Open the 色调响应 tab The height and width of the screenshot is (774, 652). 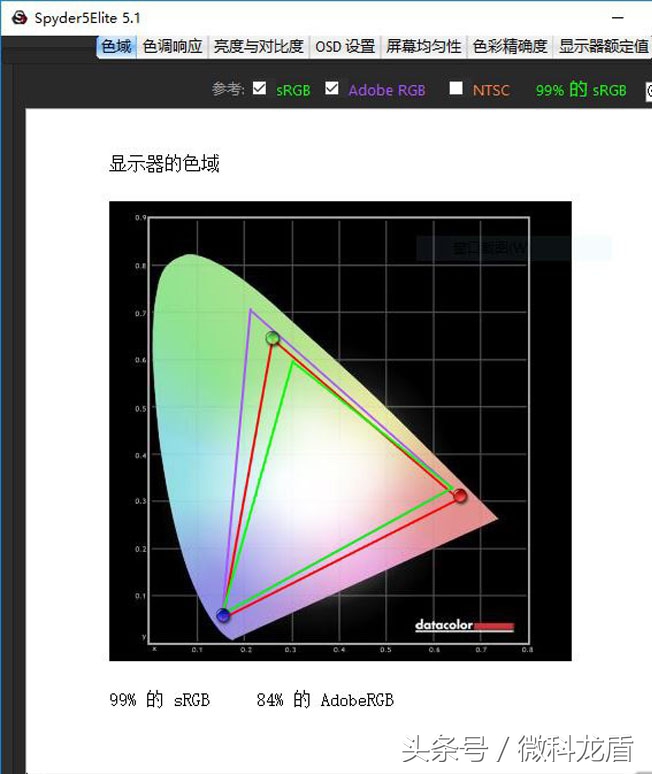point(172,47)
